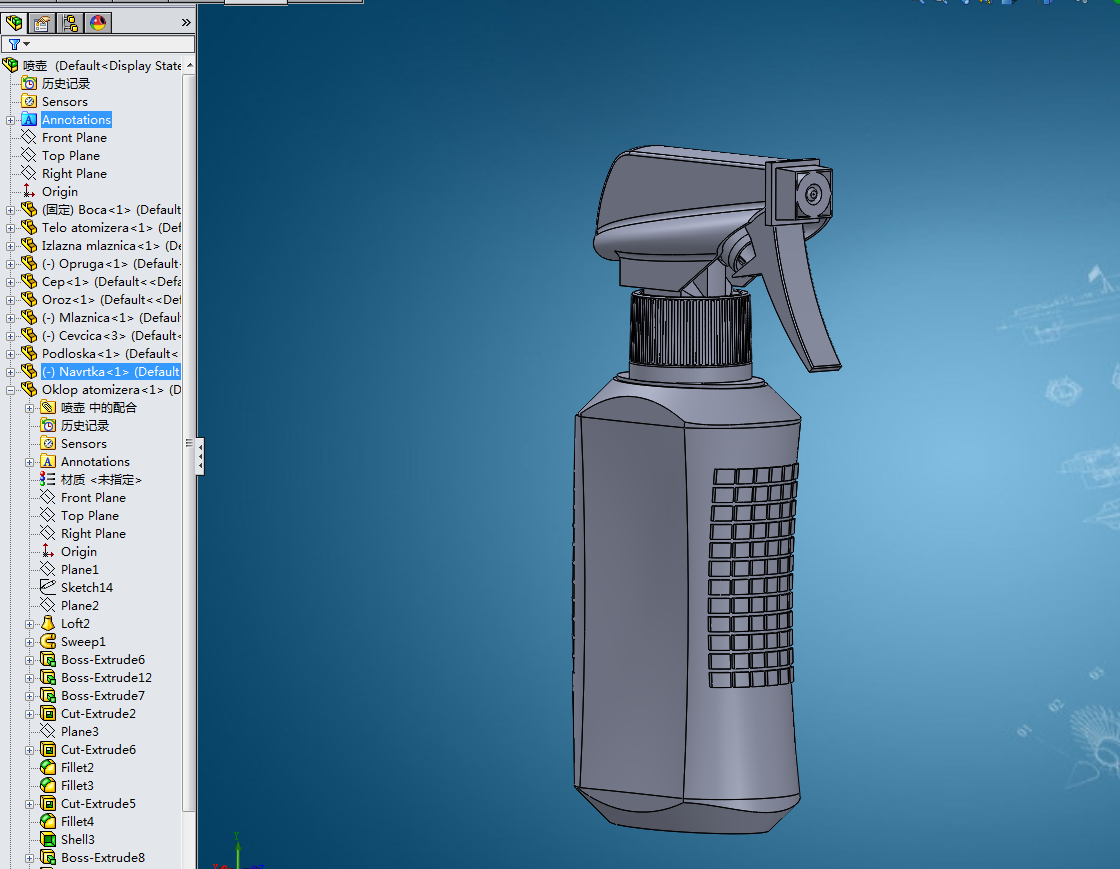Click the panel collapse splitter handle
The image size is (1120, 869).
pyautogui.click(x=200, y=456)
